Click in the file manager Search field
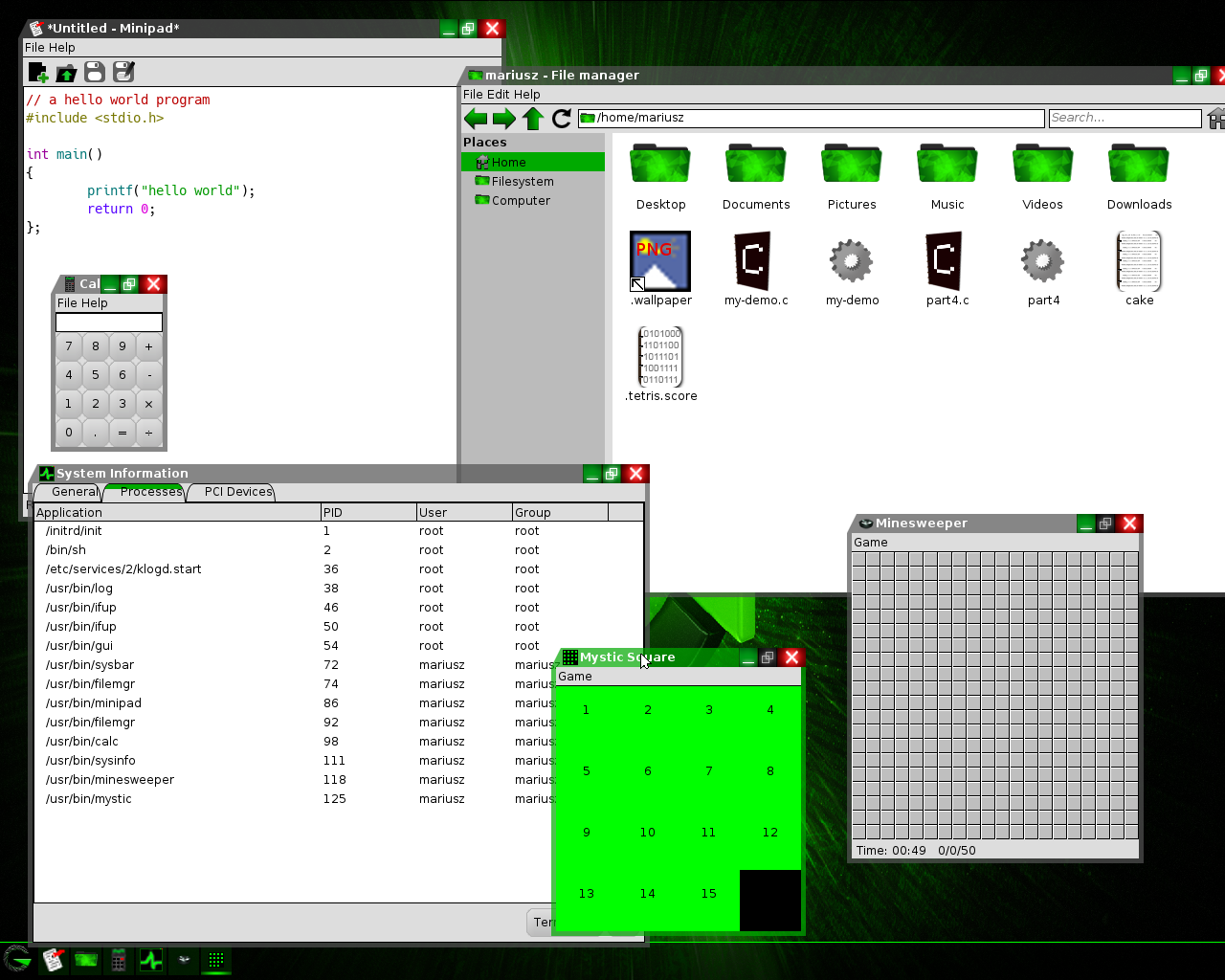Screen dimensions: 1225x980 1124,118
